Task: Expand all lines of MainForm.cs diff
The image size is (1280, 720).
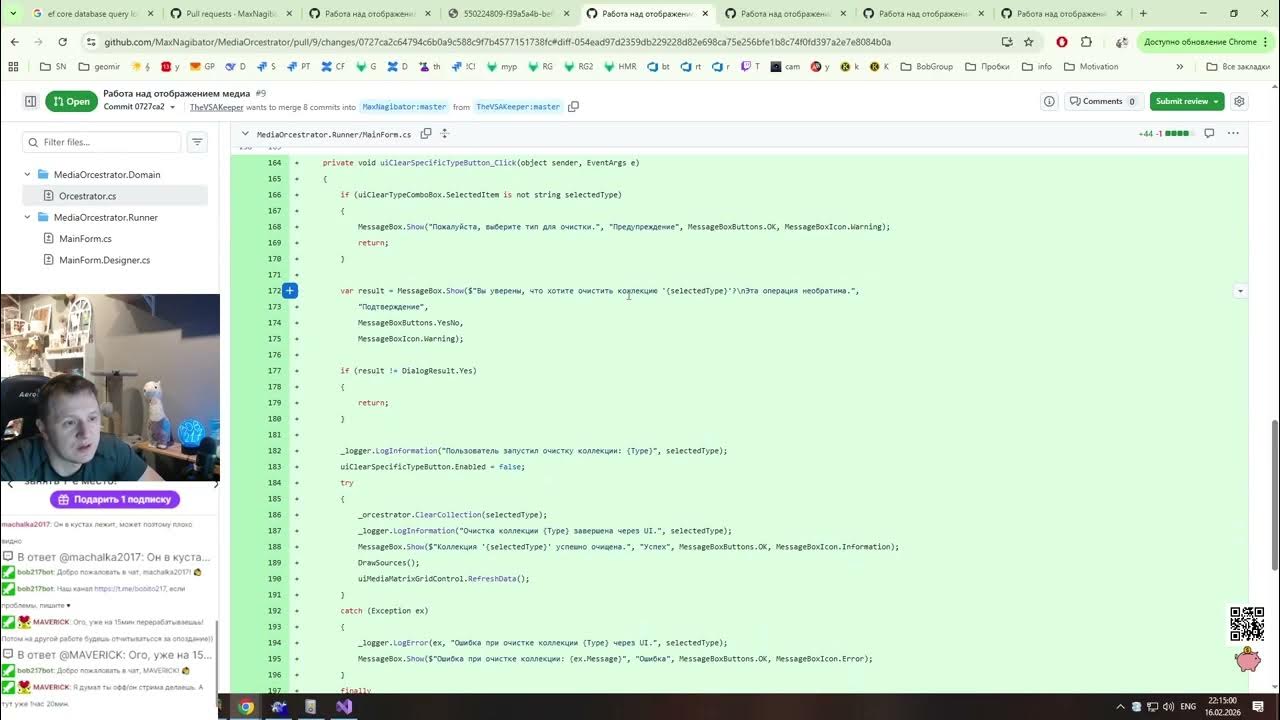Action: [x=445, y=133]
